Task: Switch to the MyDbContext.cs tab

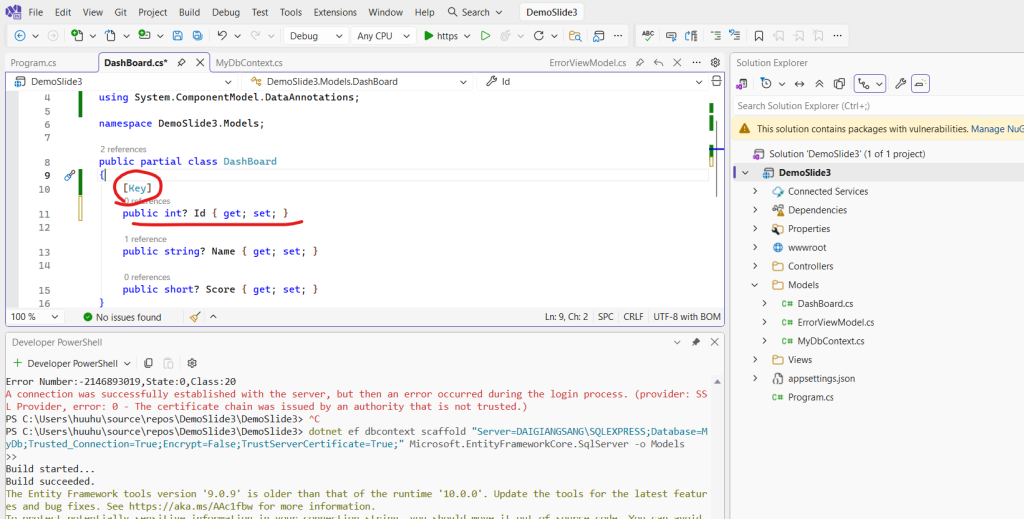Action: tap(249, 63)
